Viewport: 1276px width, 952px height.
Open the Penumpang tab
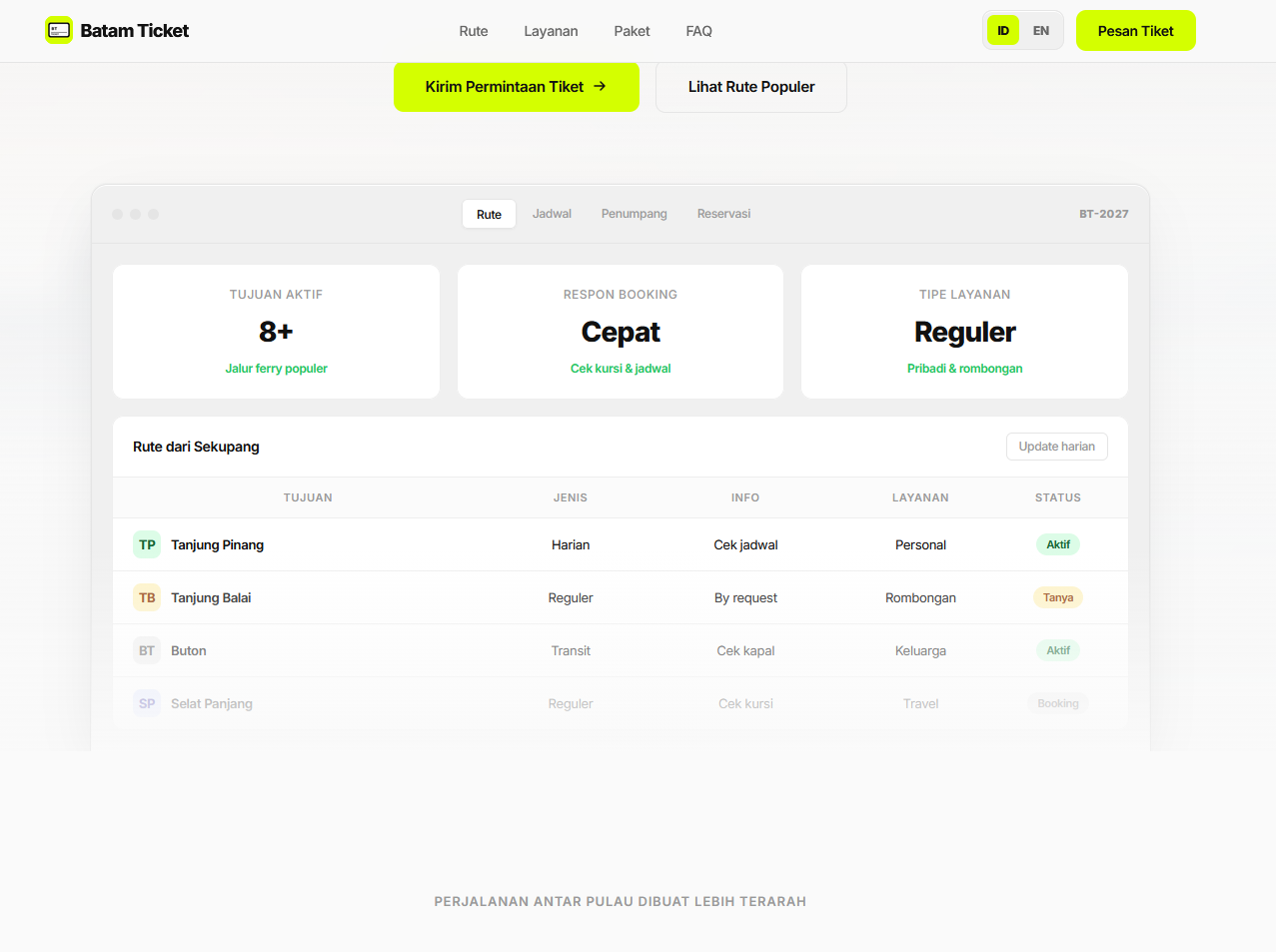point(634,214)
